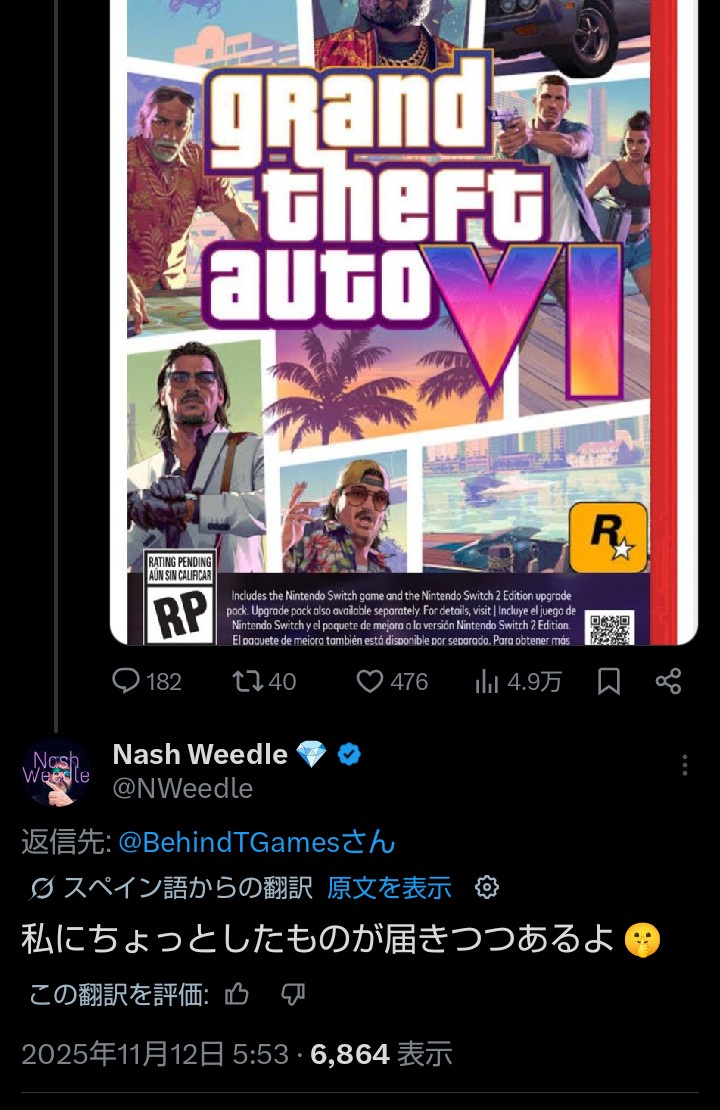Open Nash Weedle's profile avatar
The height and width of the screenshot is (1110, 720).
click(56, 771)
